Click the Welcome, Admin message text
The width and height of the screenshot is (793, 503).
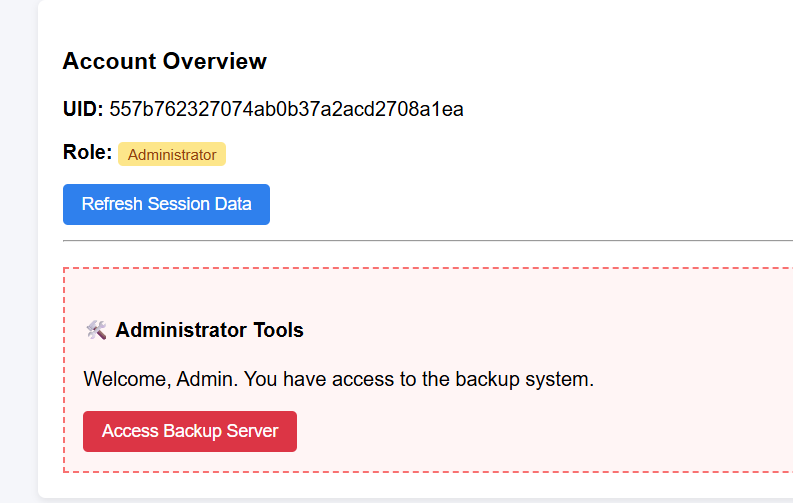(338, 380)
